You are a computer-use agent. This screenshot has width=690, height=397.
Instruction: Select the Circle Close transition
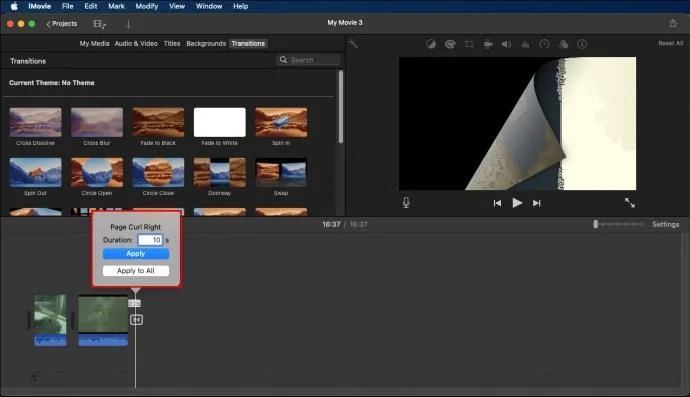click(158, 173)
